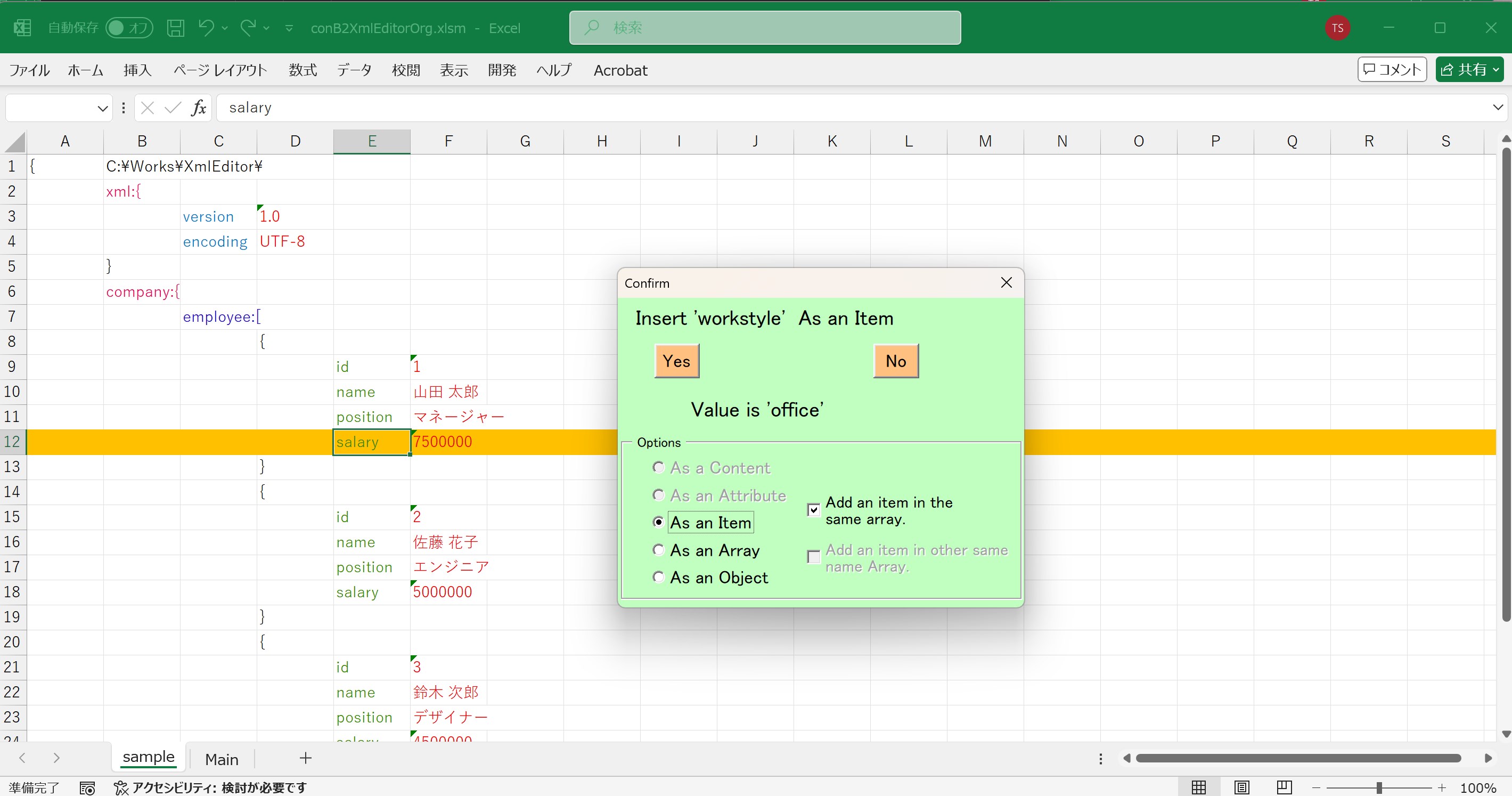Expand the formula bar chevron
Viewport: 1512px width, 796px height.
(x=1497, y=108)
